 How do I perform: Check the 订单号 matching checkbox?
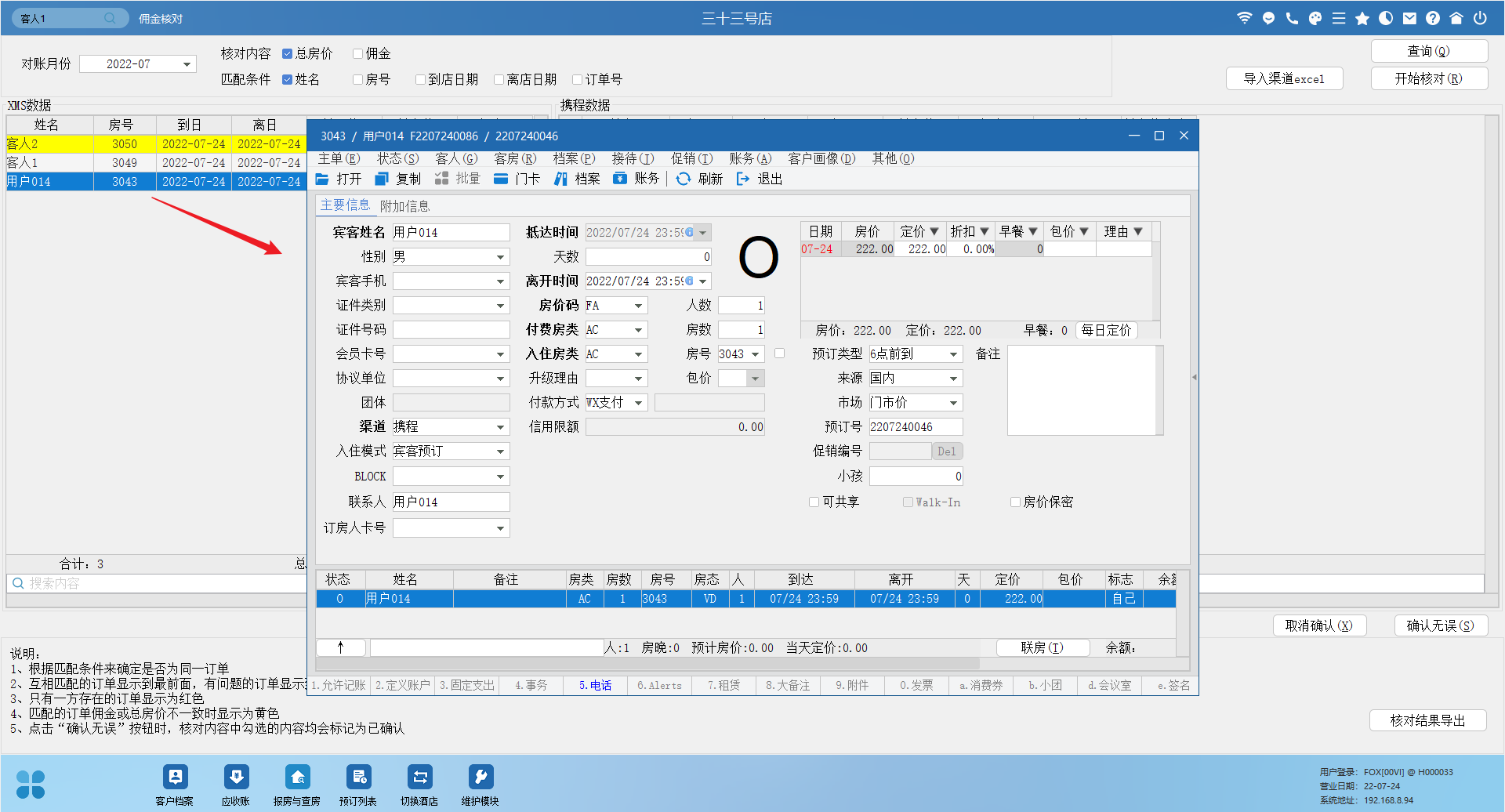click(x=578, y=79)
